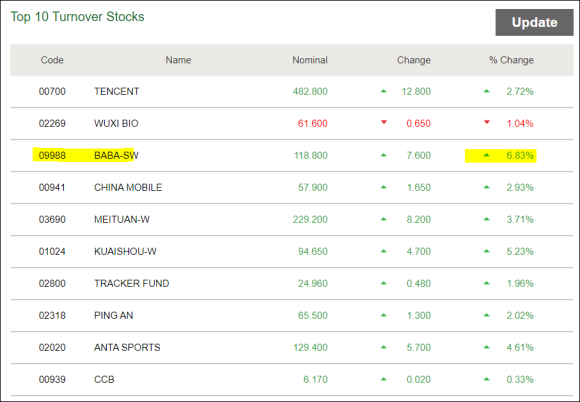
Task: Click the Top 10 Turnover Stocks heading
Action: [77, 17]
